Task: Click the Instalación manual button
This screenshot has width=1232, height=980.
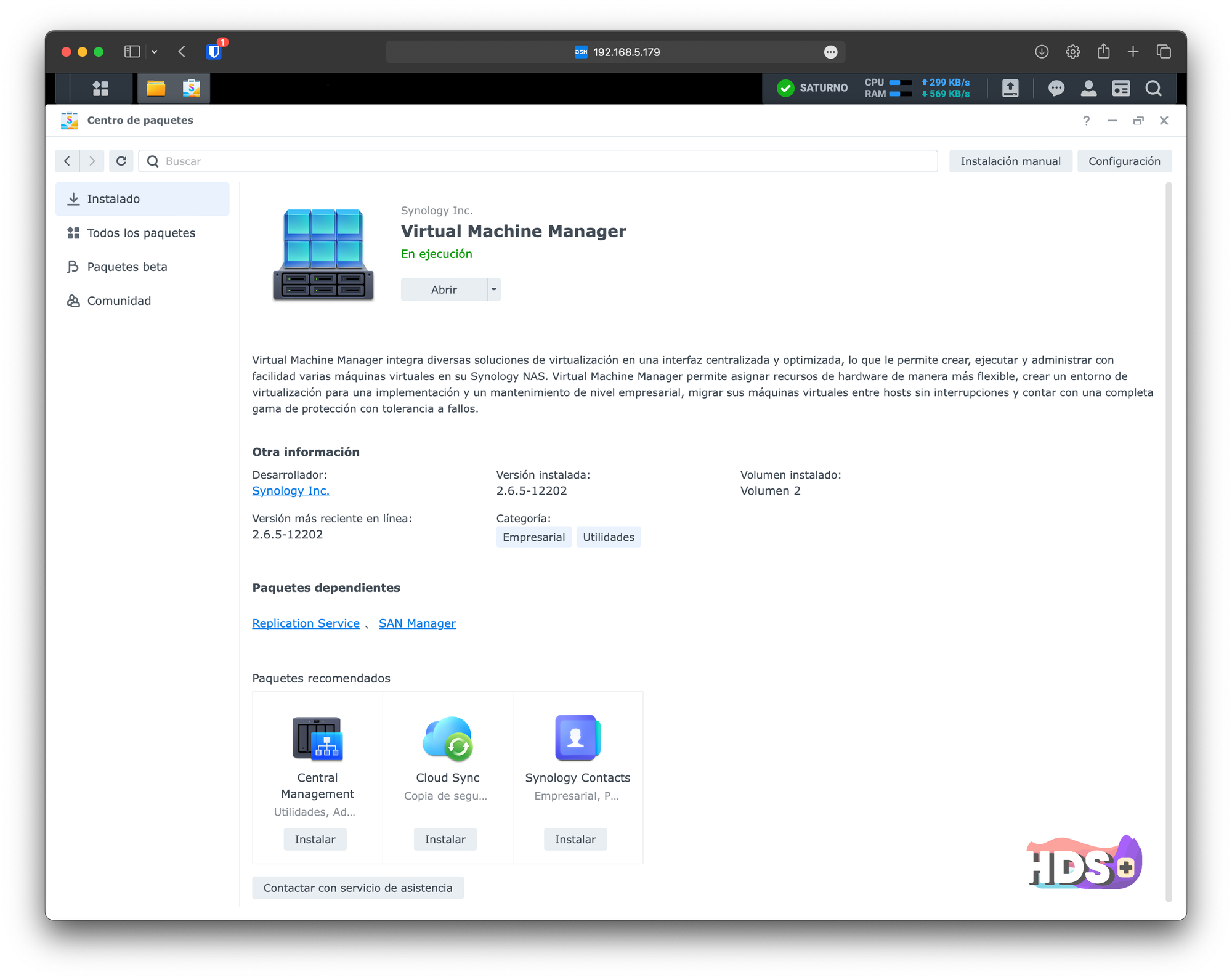Action: point(1010,161)
